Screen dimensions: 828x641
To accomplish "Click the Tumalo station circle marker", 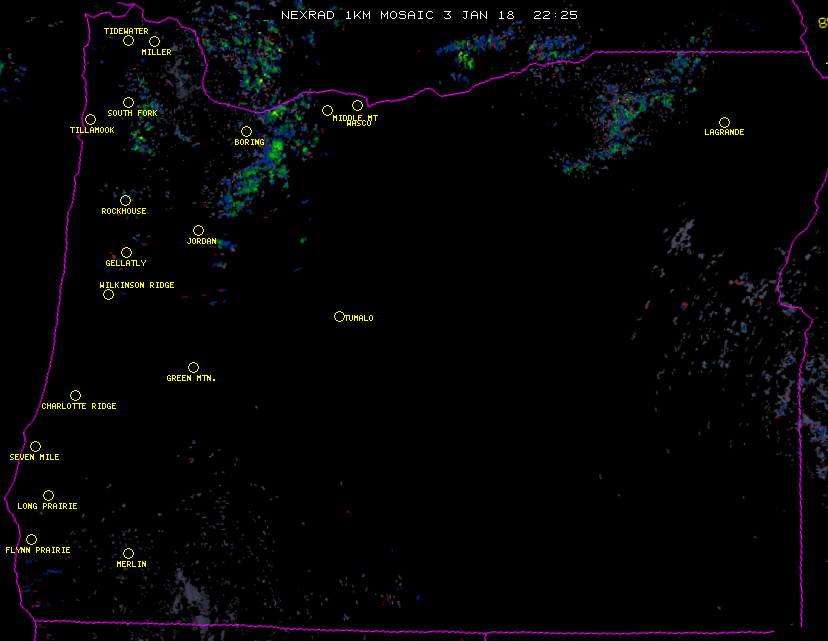I will (x=339, y=316).
